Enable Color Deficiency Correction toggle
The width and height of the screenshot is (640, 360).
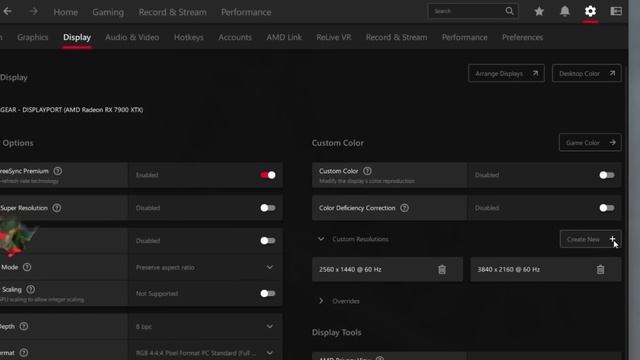click(x=607, y=208)
